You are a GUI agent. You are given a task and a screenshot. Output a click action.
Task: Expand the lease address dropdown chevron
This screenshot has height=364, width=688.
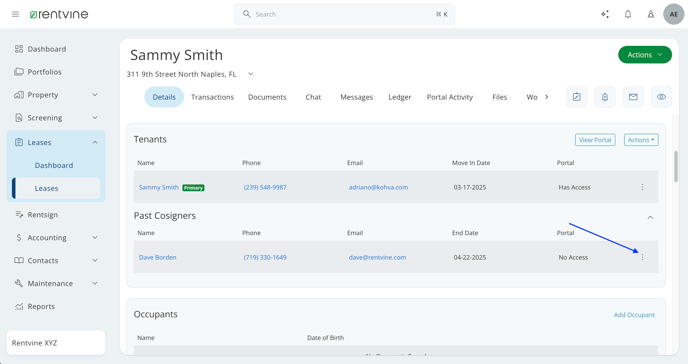click(x=251, y=74)
